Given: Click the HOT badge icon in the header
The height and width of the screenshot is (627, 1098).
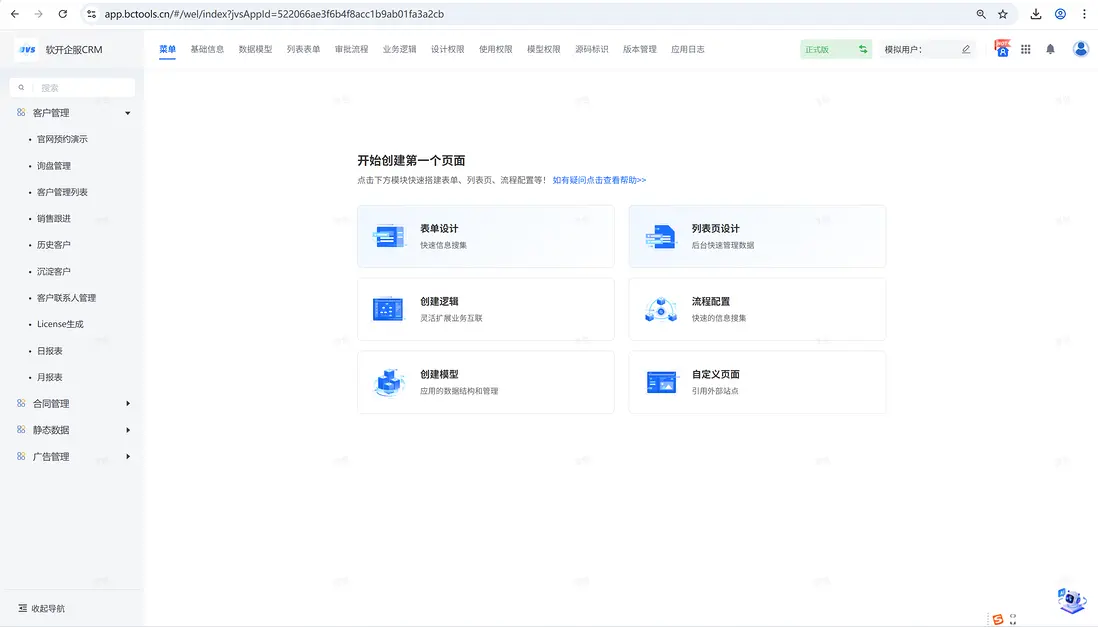Looking at the screenshot, I should point(1002,48).
